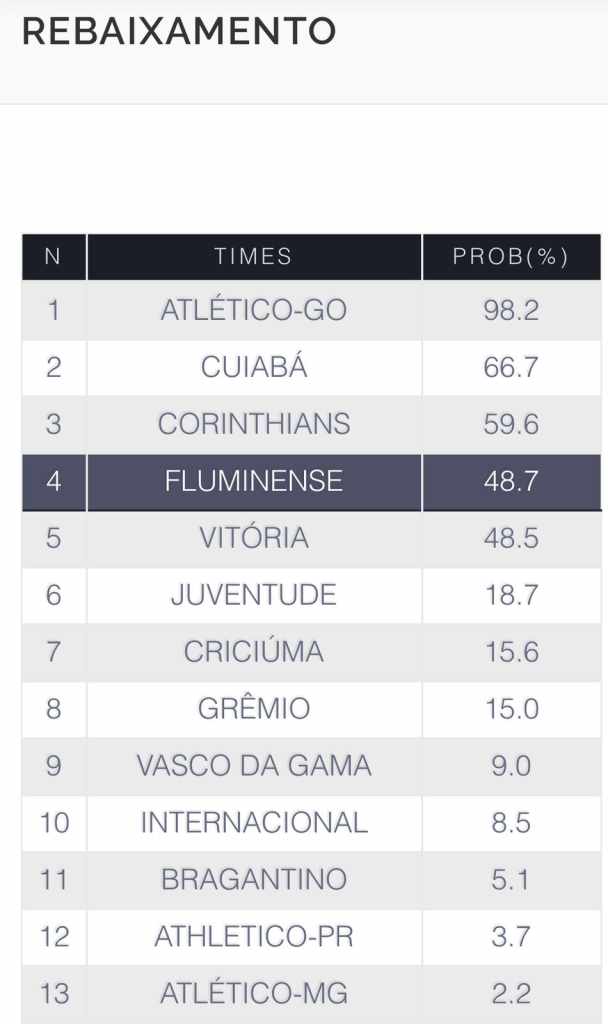Click the PROB(%) column header
This screenshot has height=1024, width=608.
pyautogui.click(x=511, y=257)
